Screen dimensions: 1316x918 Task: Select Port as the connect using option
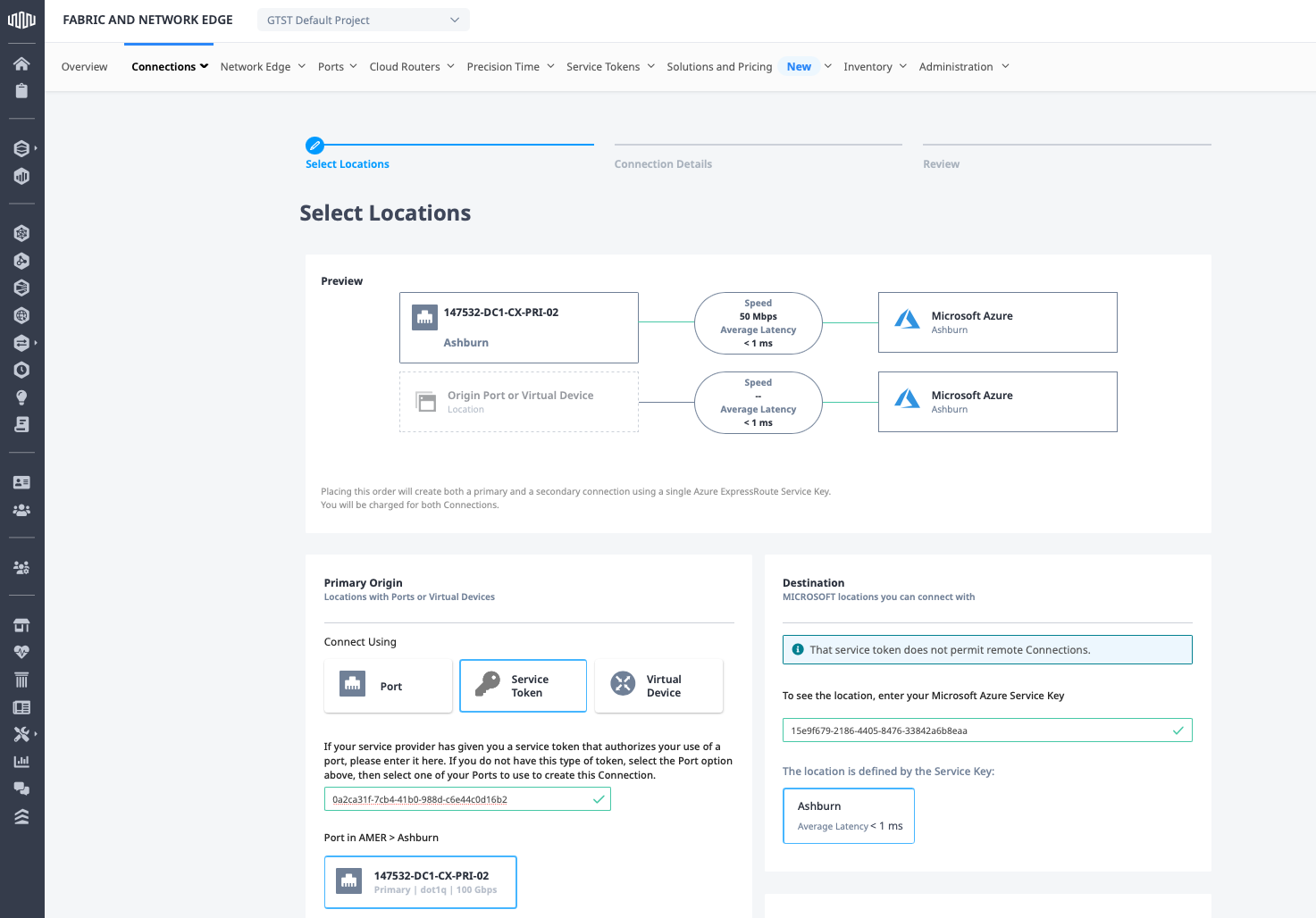coord(388,686)
